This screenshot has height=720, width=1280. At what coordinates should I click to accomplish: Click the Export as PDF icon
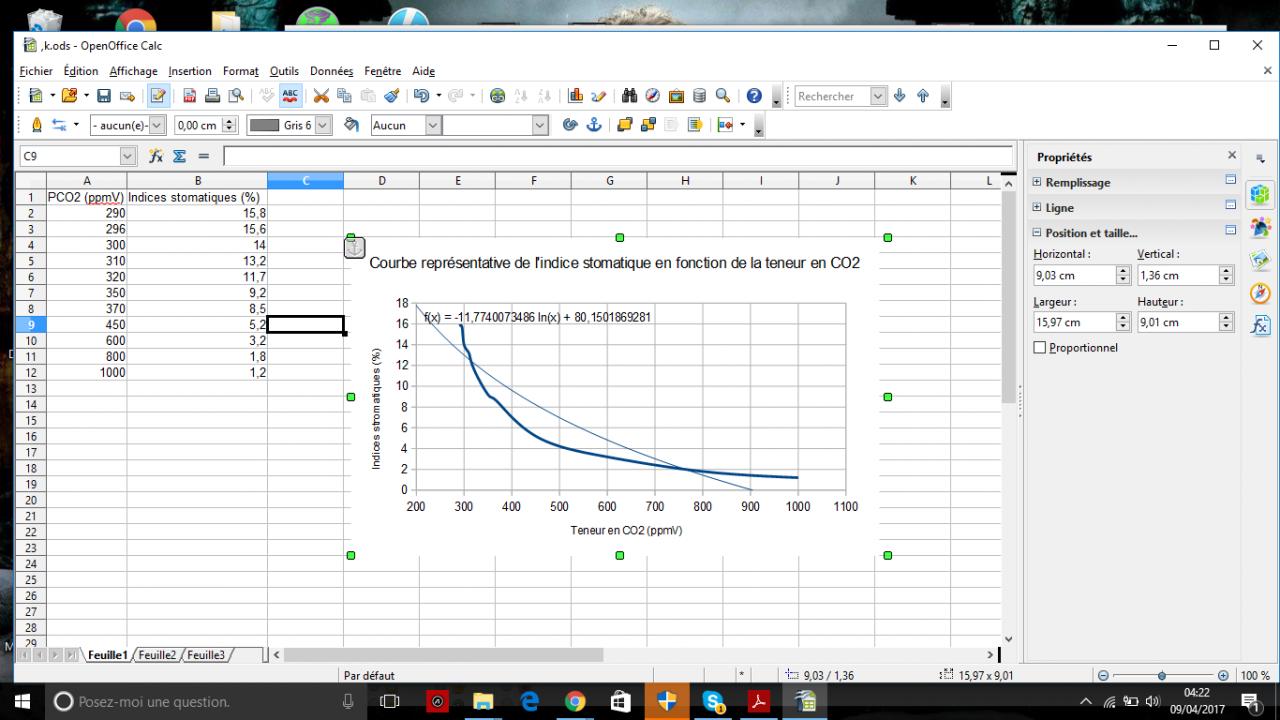pyautogui.click(x=189, y=96)
